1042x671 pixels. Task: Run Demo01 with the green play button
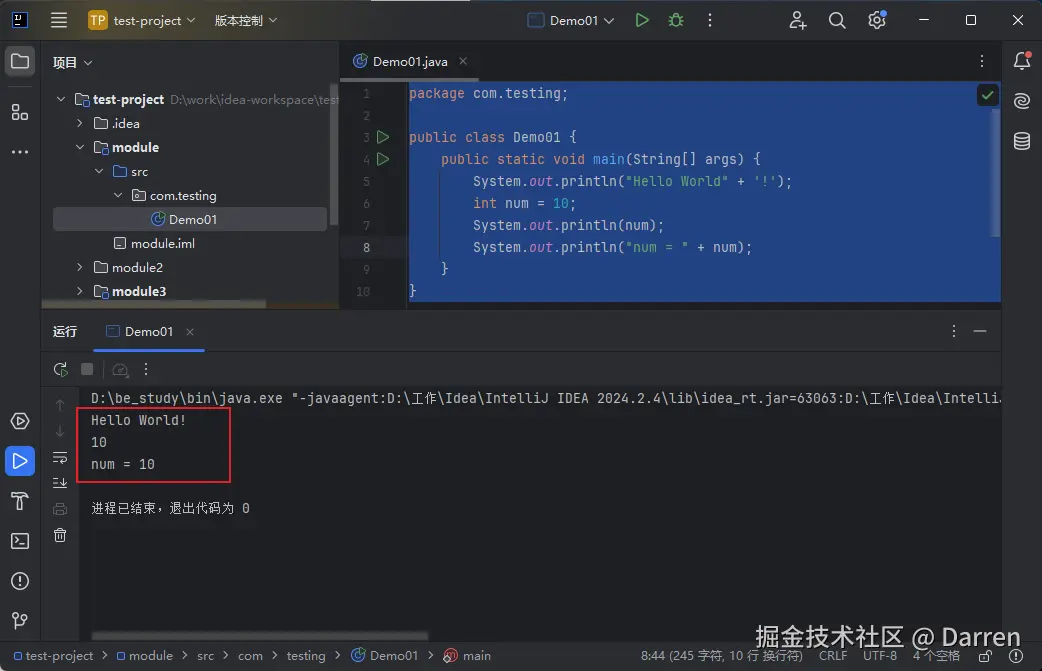click(x=642, y=20)
